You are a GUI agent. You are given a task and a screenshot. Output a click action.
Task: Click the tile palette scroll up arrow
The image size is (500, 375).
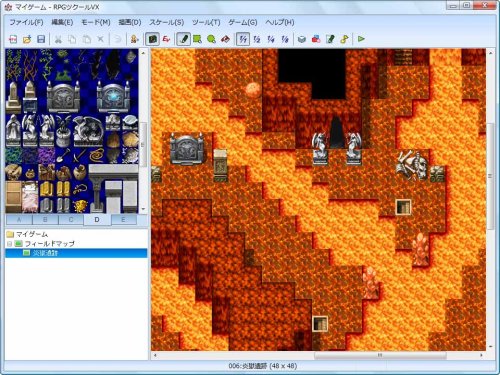click(x=143, y=53)
